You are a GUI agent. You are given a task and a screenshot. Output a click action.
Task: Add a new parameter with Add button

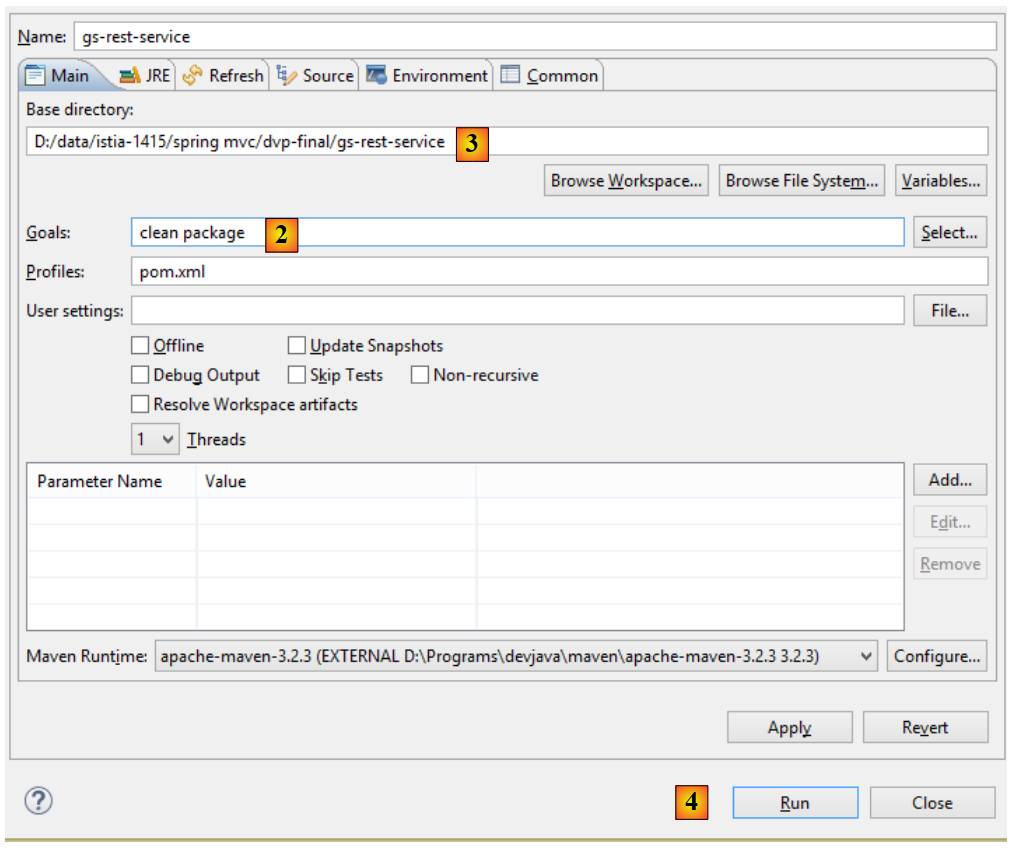[x=950, y=480]
